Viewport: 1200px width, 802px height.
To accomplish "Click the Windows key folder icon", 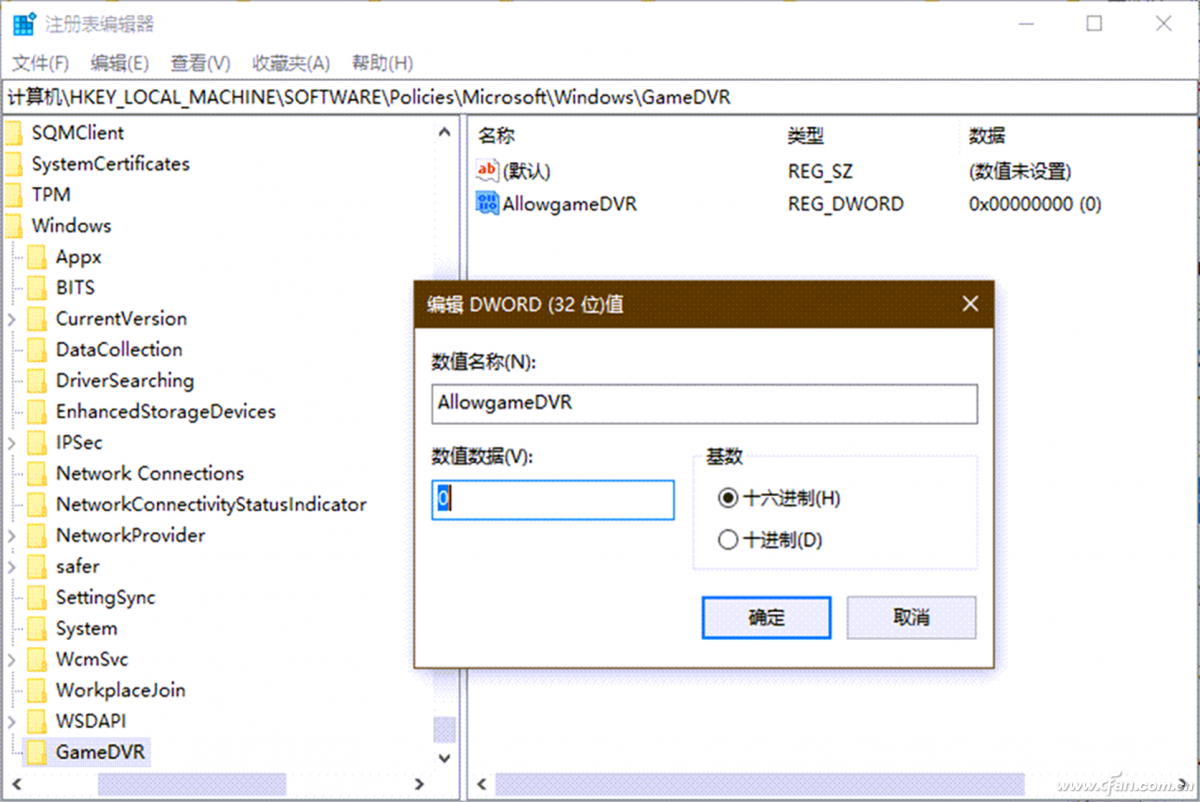I will pyautogui.click(x=12, y=226).
